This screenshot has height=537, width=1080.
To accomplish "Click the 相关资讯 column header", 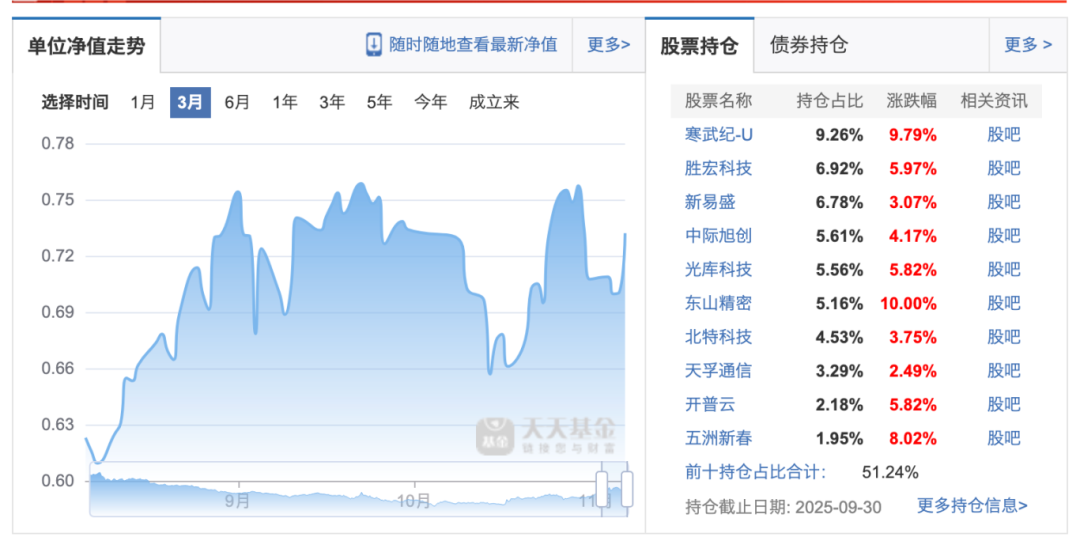I will click(x=994, y=101).
